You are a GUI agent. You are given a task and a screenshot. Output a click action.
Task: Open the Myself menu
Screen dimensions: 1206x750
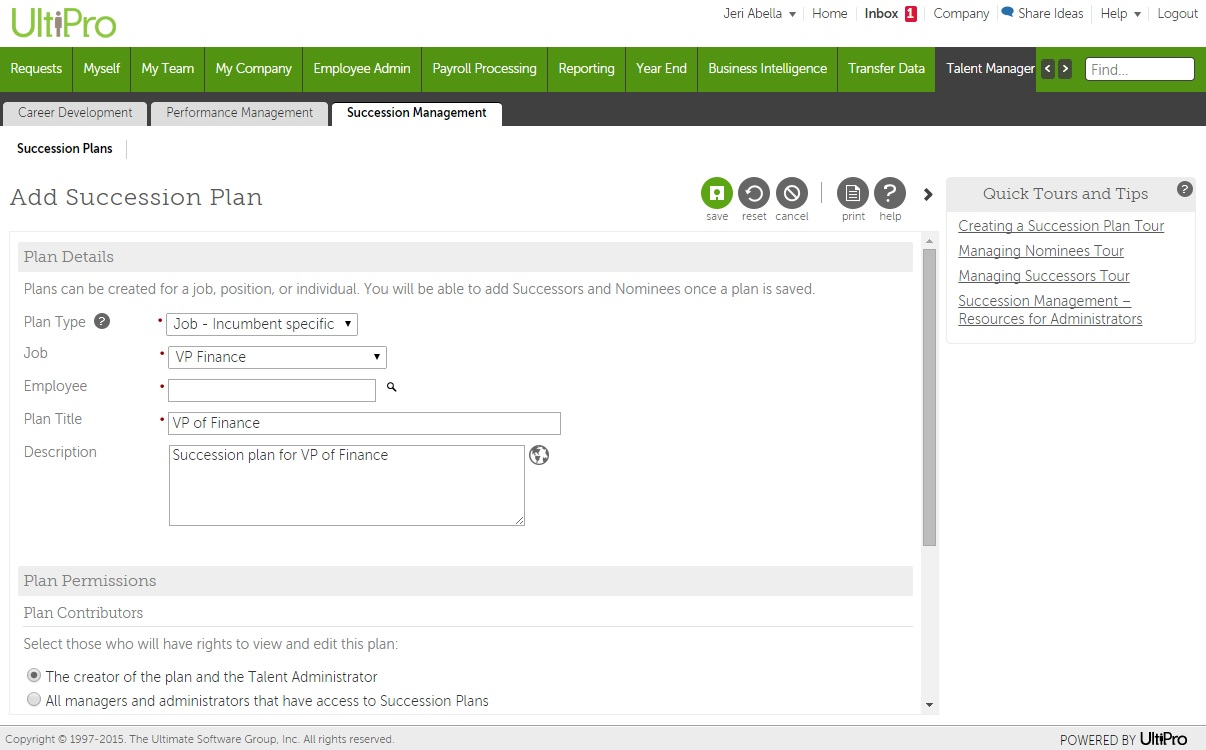tap(101, 69)
